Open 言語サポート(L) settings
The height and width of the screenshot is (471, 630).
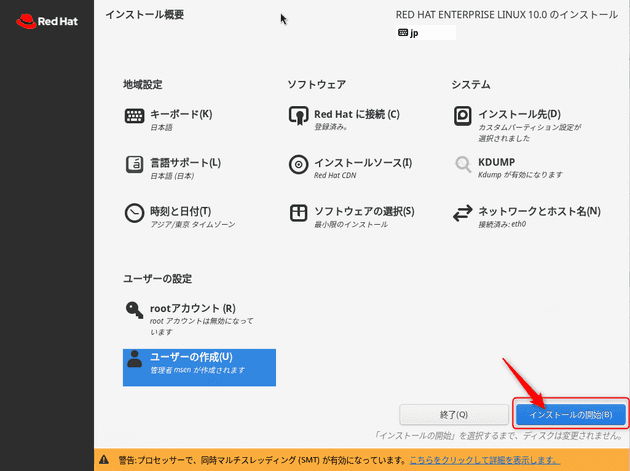[185, 163]
